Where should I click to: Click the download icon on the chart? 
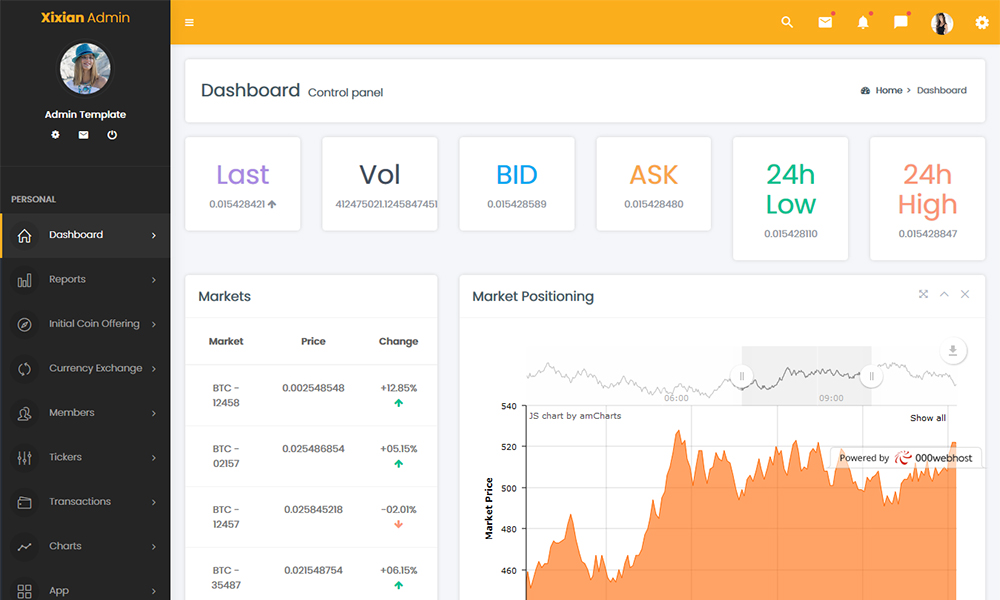click(953, 351)
